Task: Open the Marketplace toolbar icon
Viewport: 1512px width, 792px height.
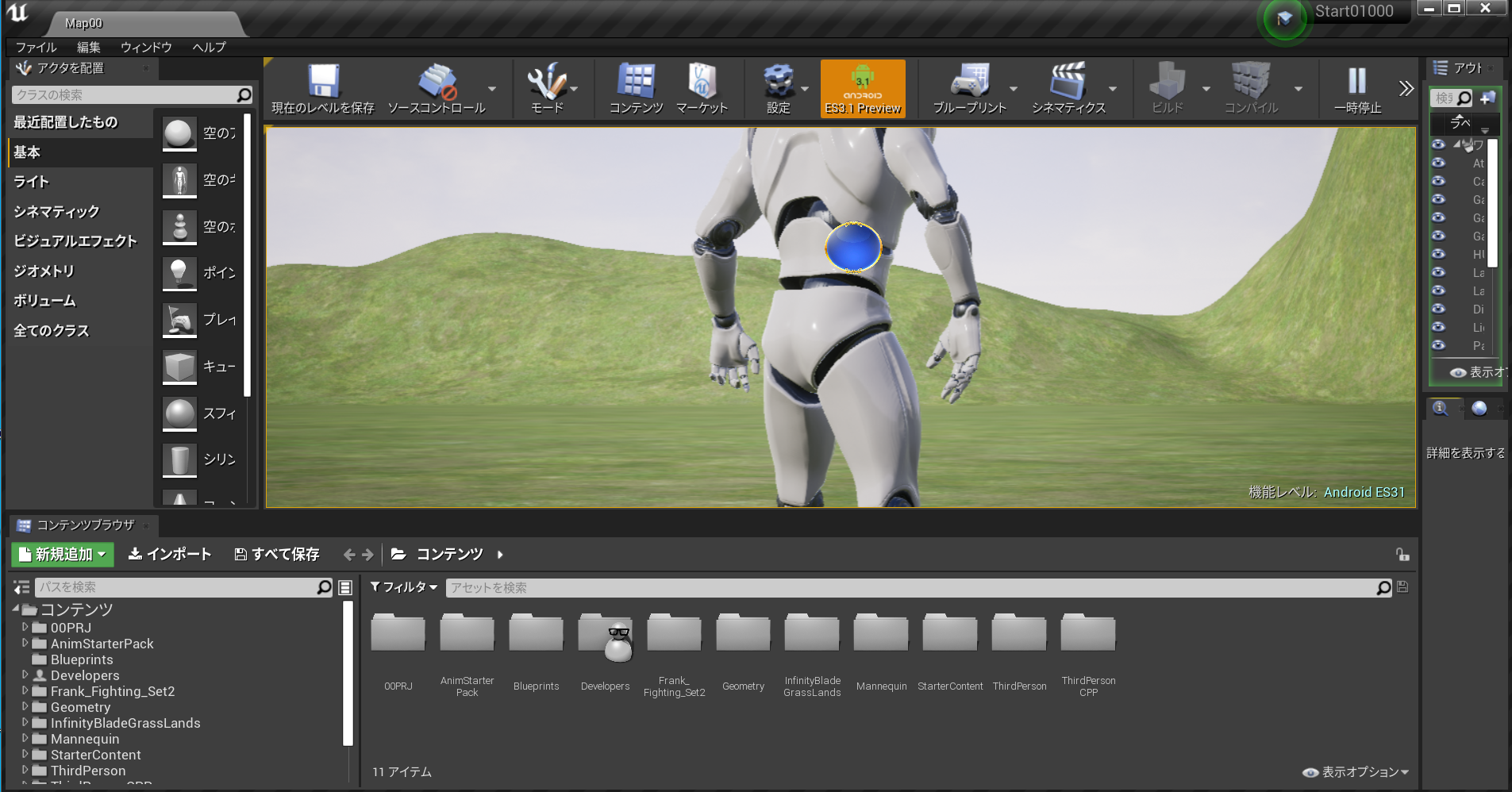Action: (x=702, y=81)
